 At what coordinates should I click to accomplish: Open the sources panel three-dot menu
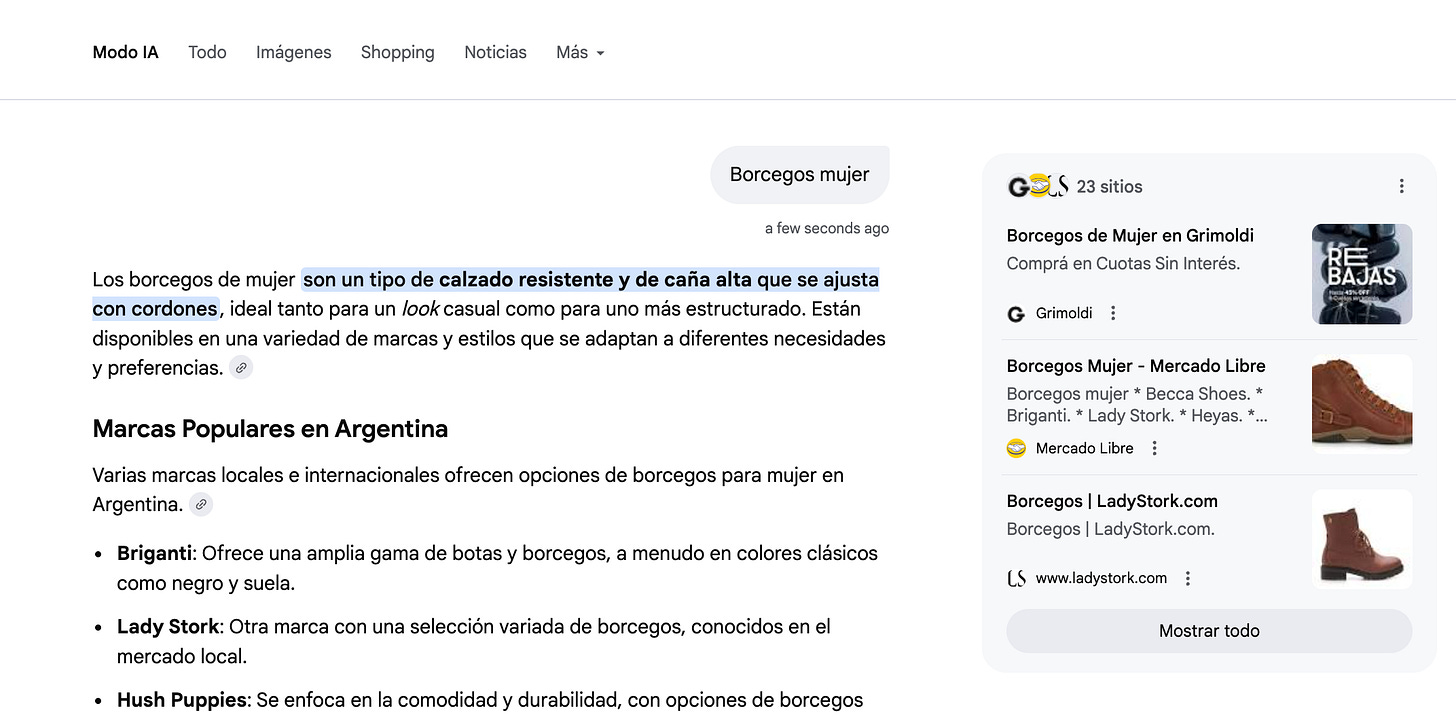pos(1401,186)
